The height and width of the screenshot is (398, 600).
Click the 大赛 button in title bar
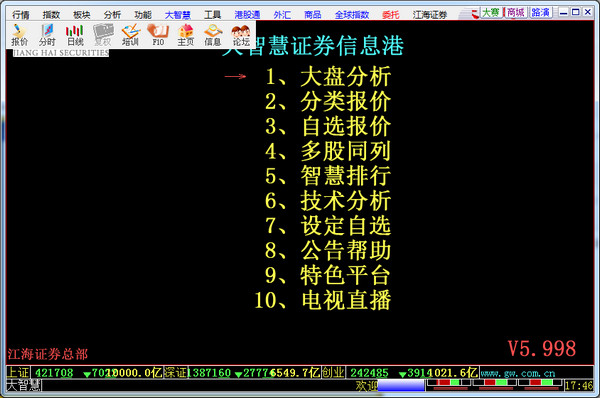pos(491,13)
